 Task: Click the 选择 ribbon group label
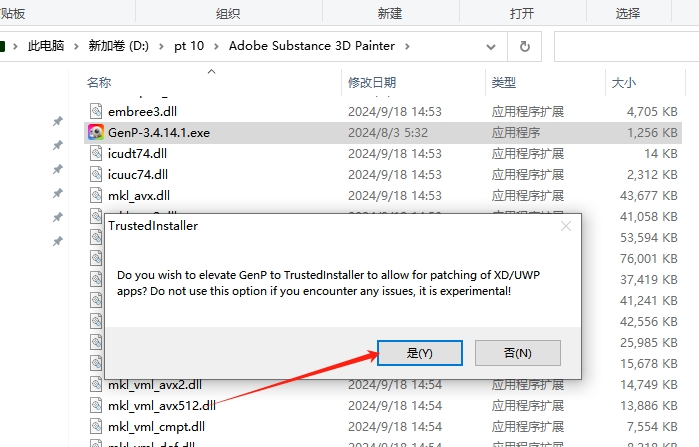pos(628,13)
